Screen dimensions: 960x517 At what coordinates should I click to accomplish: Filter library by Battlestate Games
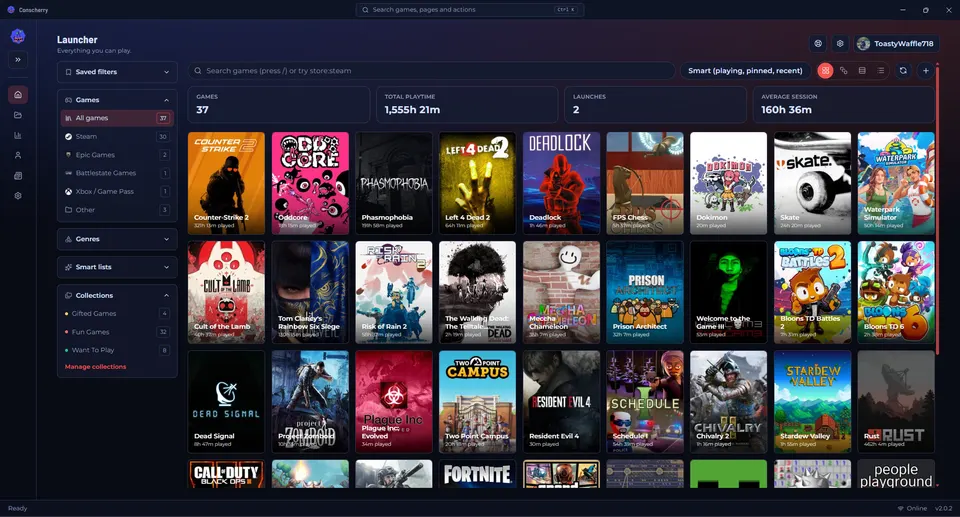pos(118,173)
